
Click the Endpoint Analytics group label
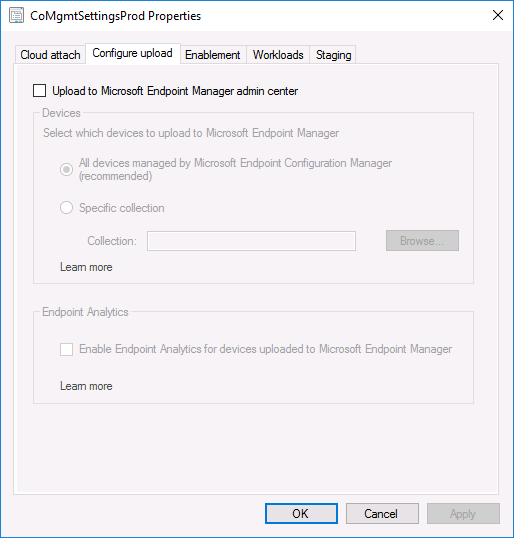(85, 312)
